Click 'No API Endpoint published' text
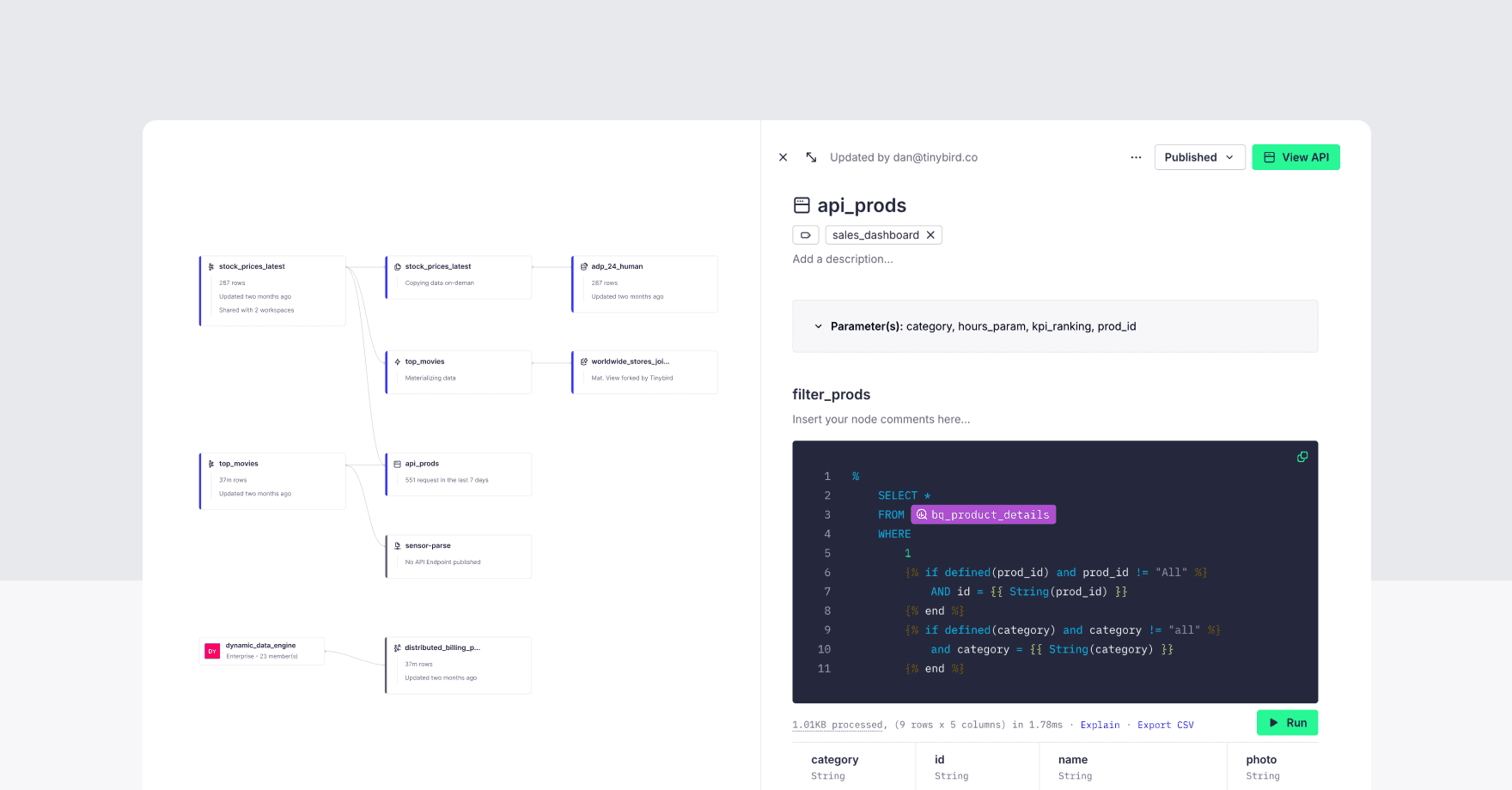 (x=442, y=562)
